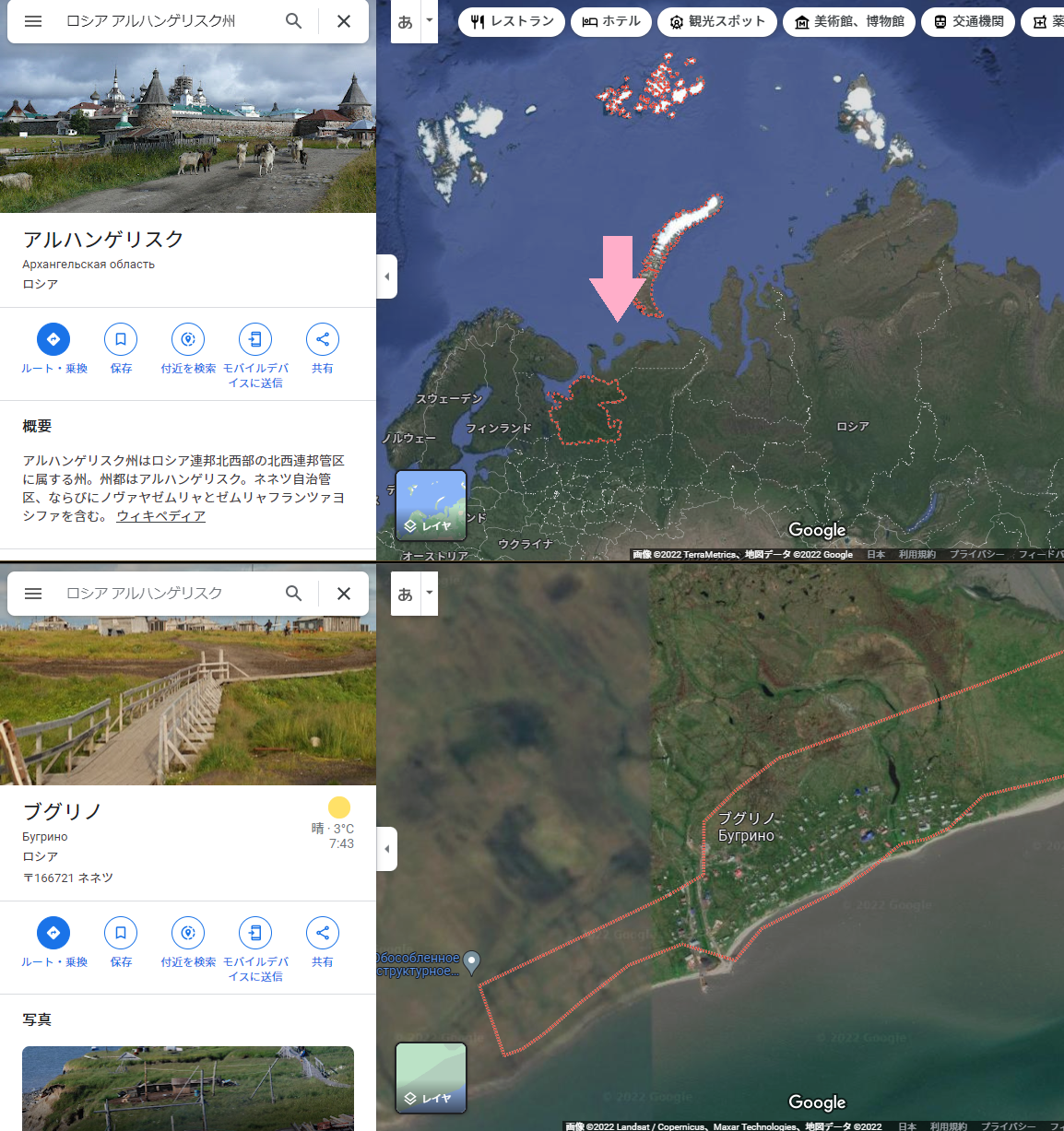The image size is (1064, 1131).
Task: Click the Архангельская область subtitle text
Action: (x=89, y=265)
